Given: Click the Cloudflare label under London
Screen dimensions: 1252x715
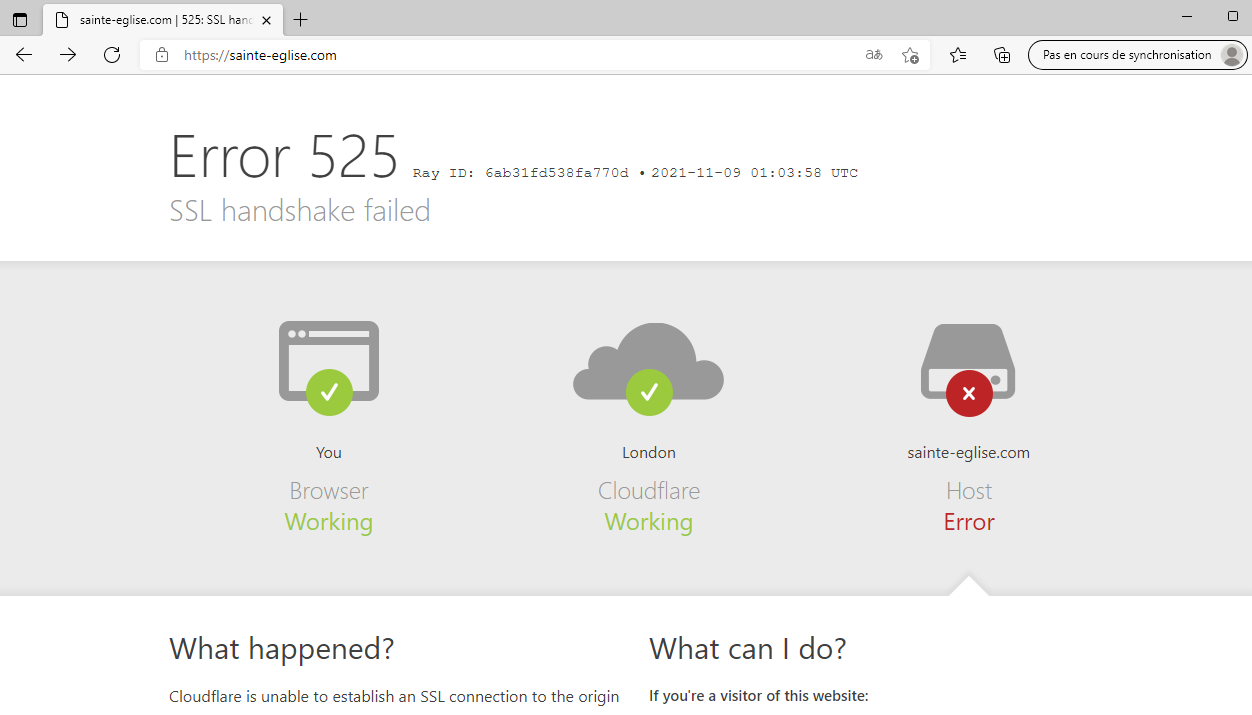Looking at the screenshot, I should (x=648, y=491).
